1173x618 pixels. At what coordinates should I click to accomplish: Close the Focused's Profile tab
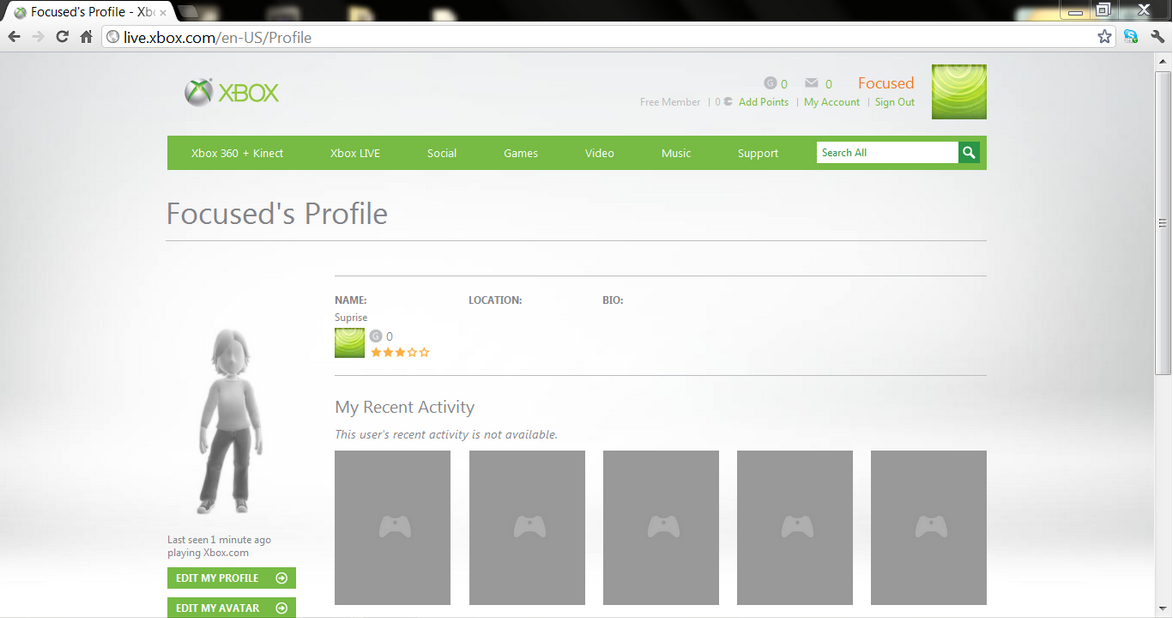pos(162,13)
